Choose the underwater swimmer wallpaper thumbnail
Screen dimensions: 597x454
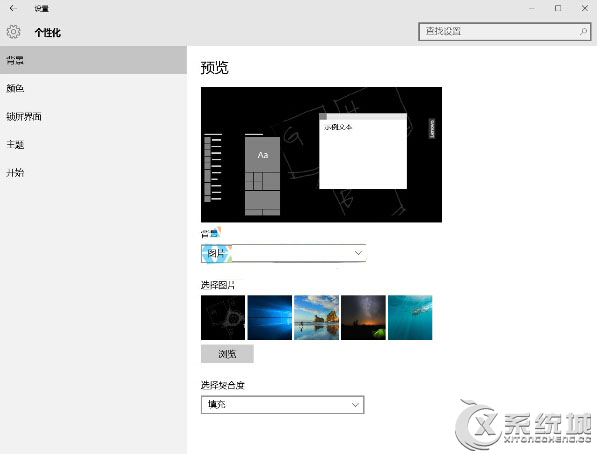coord(410,317)
